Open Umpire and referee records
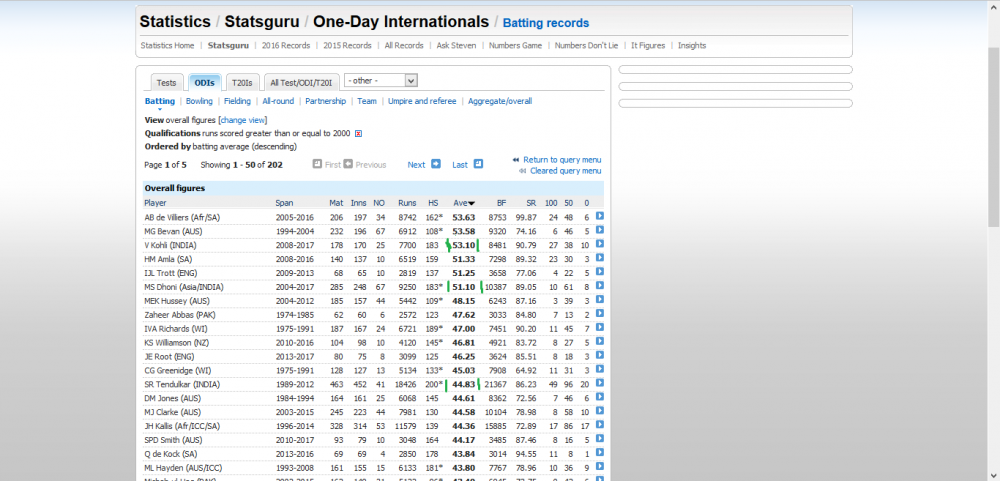 coord(422,101)
